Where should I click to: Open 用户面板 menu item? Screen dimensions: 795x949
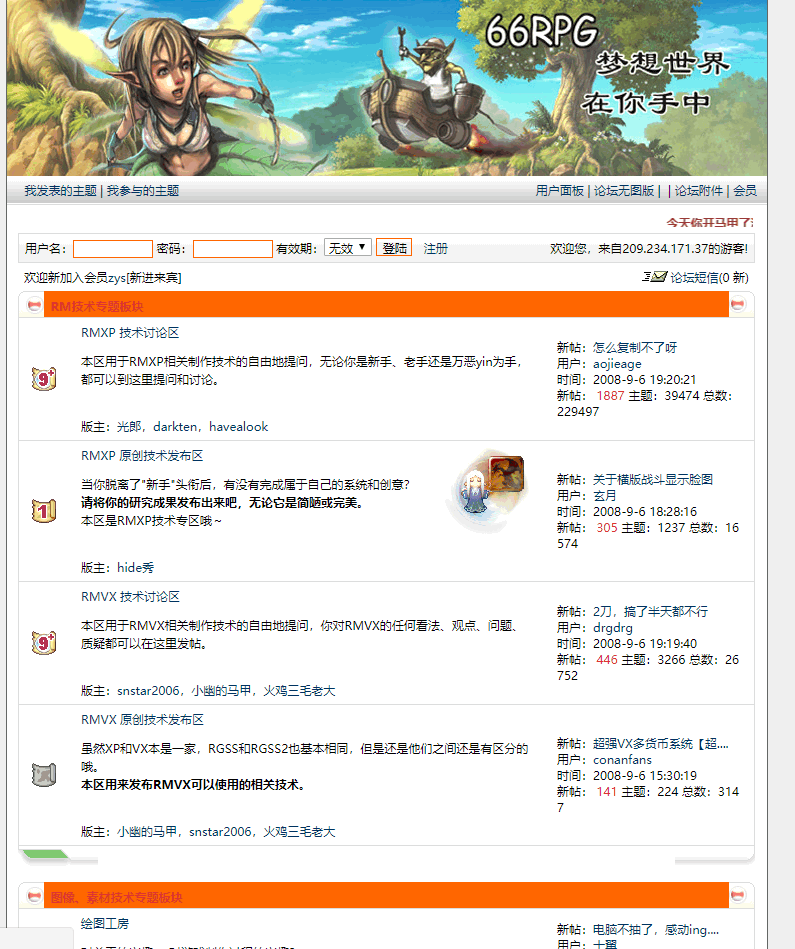560,191
